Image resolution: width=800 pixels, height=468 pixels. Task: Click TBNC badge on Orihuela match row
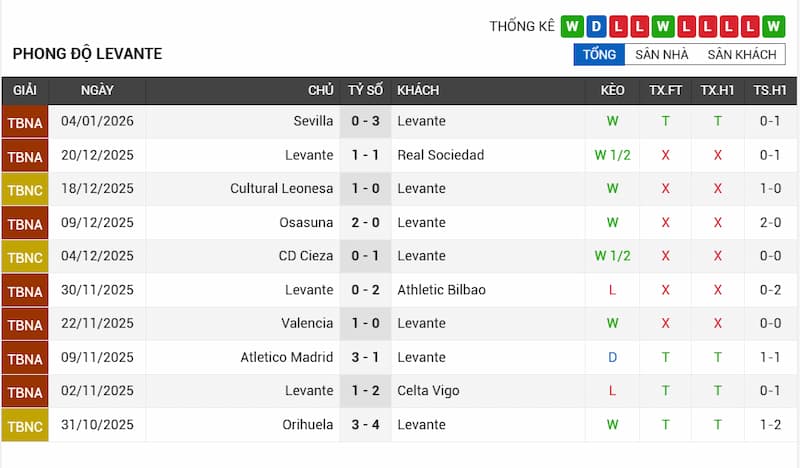point(25,425)
